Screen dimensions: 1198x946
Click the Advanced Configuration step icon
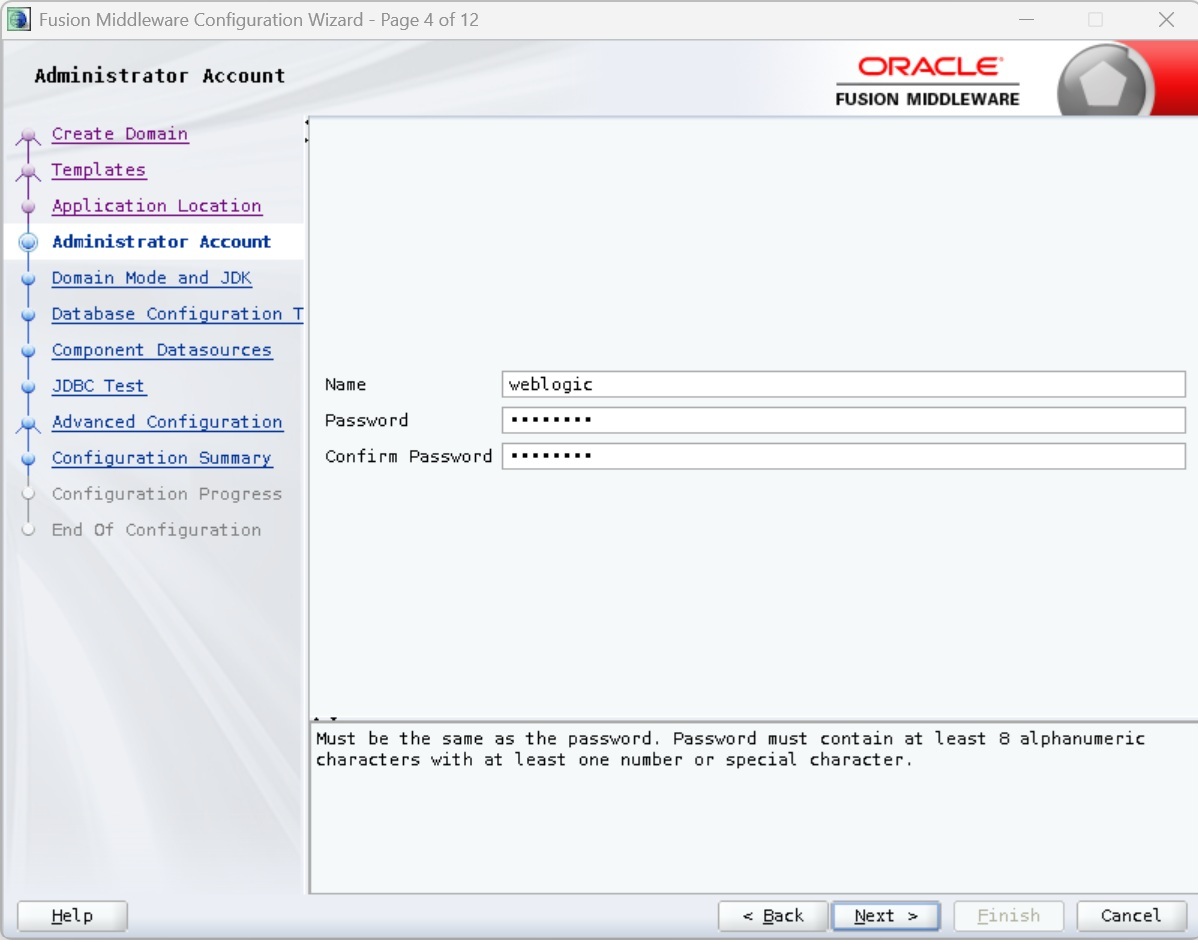pos(28,423)
